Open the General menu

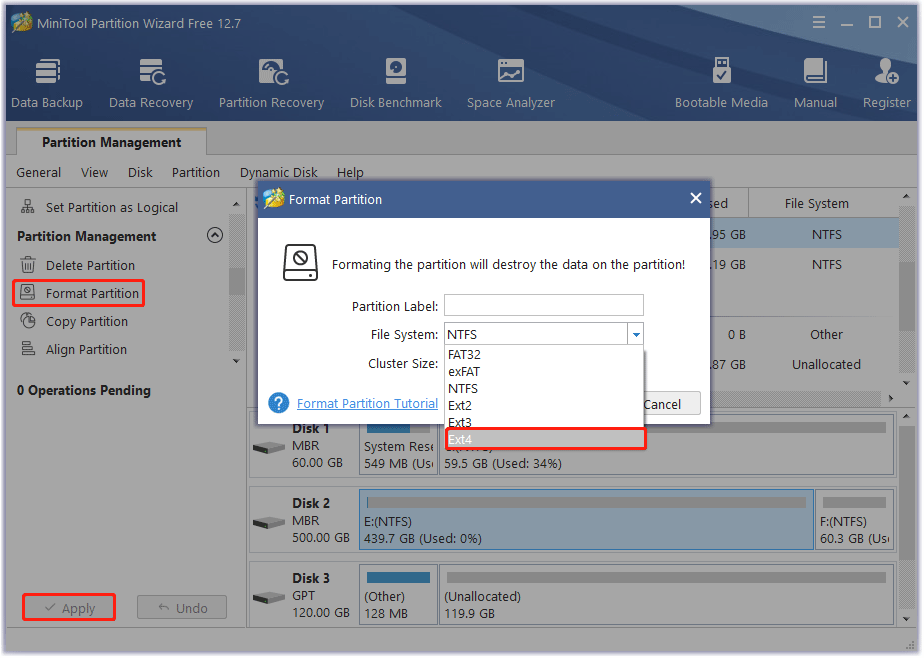click(38, 173)
